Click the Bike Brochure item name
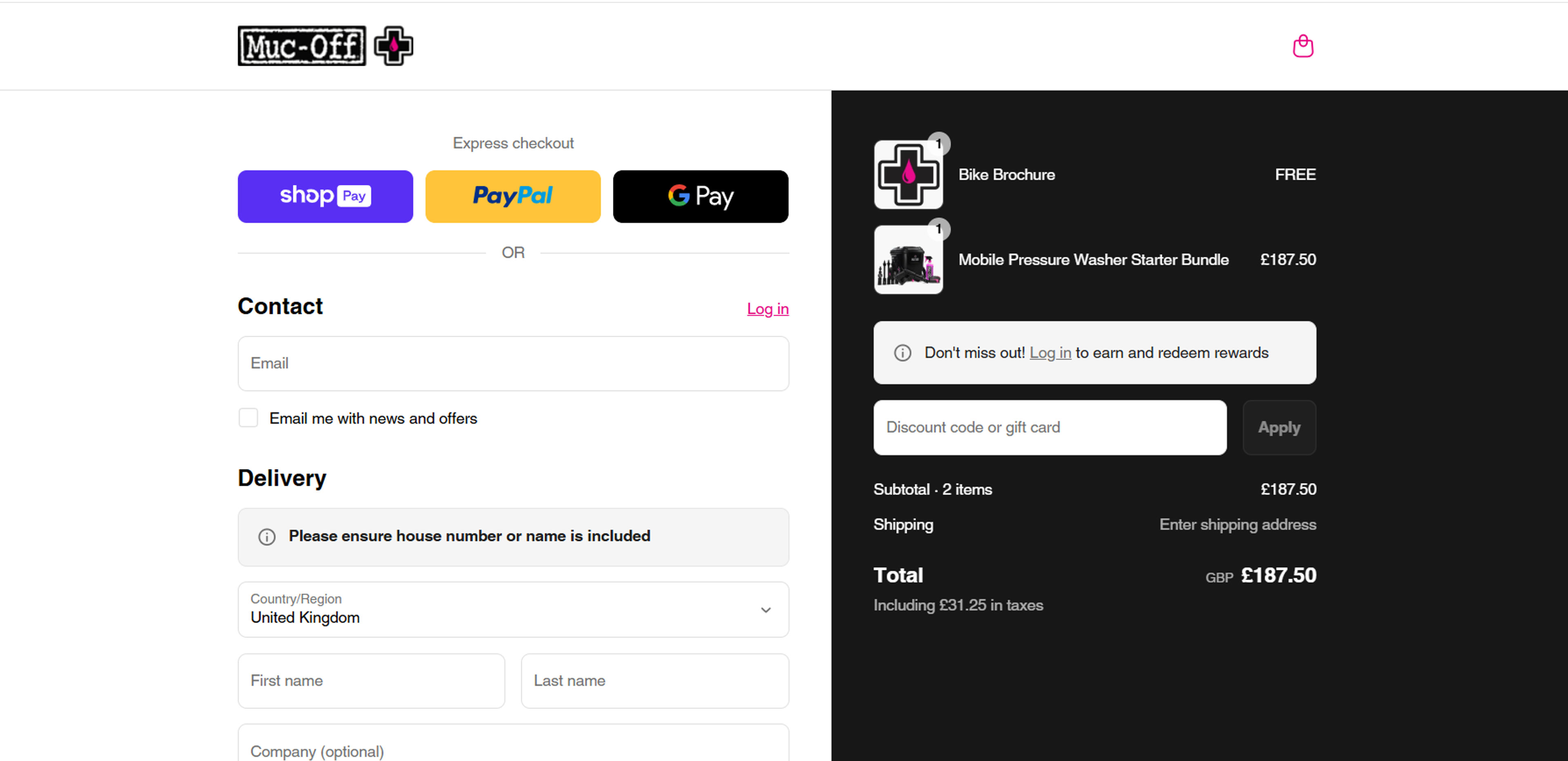 pos(1006,175)
